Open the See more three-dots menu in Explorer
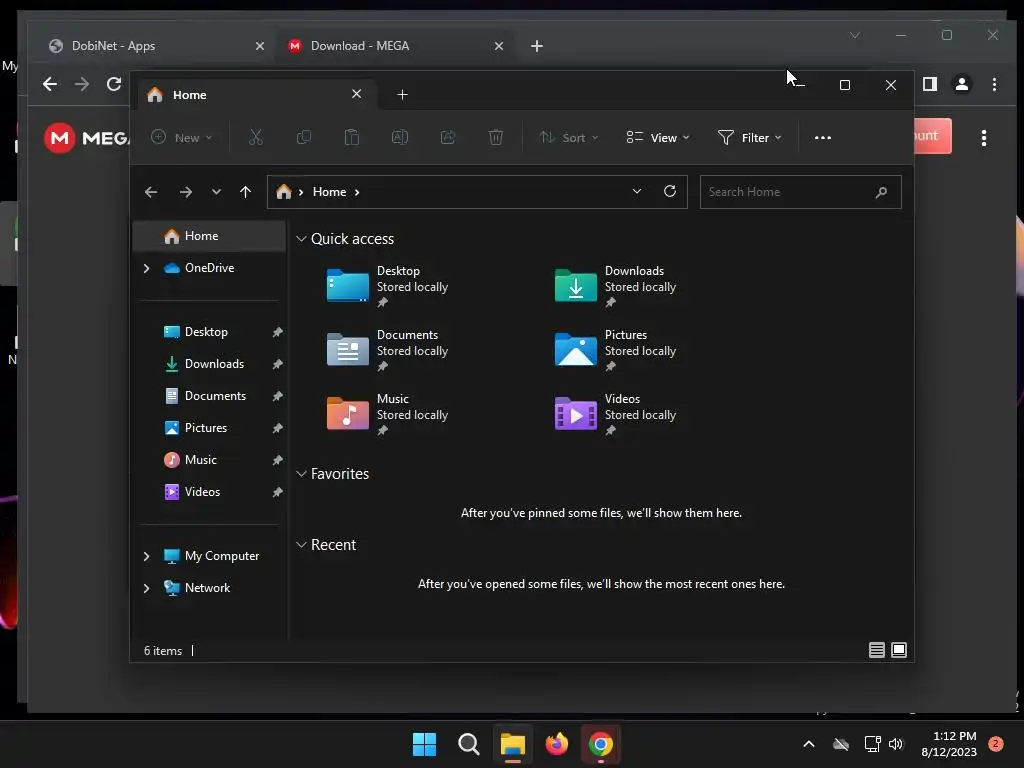Viewport: 1024px width, 768px height. pyautogui.click(x=823, y=138)
